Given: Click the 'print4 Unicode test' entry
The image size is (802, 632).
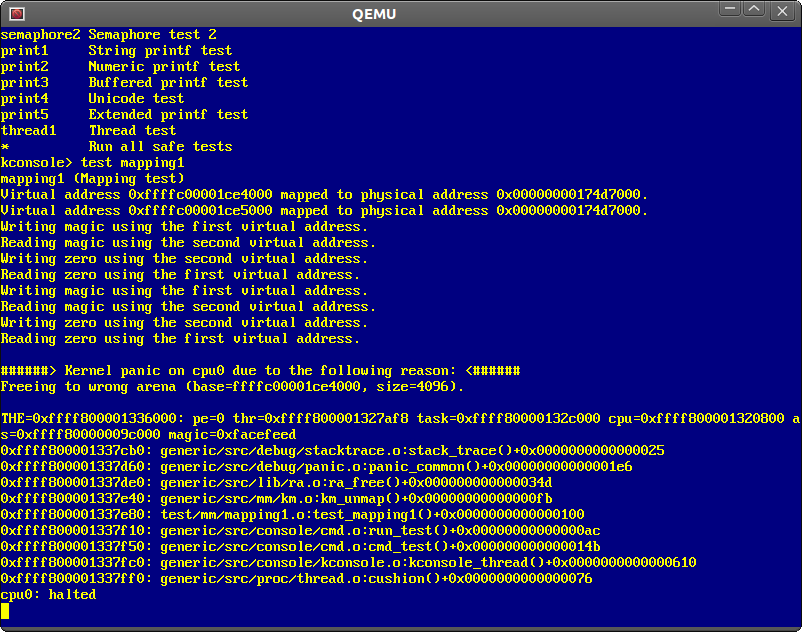Looking at the screenshot, I should click(92, 99).
